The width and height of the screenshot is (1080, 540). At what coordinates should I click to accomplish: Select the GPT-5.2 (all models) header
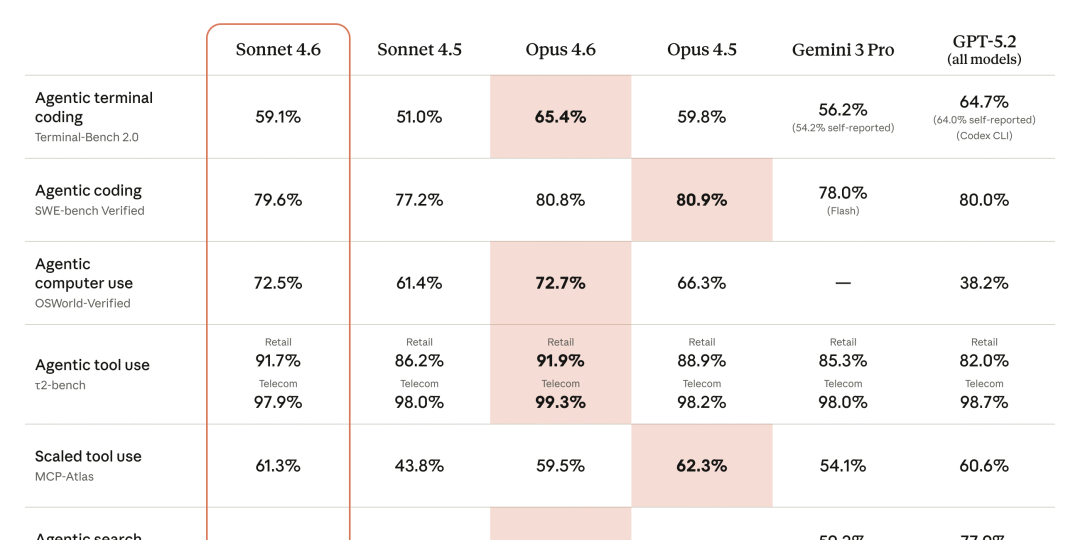point(984,50)
